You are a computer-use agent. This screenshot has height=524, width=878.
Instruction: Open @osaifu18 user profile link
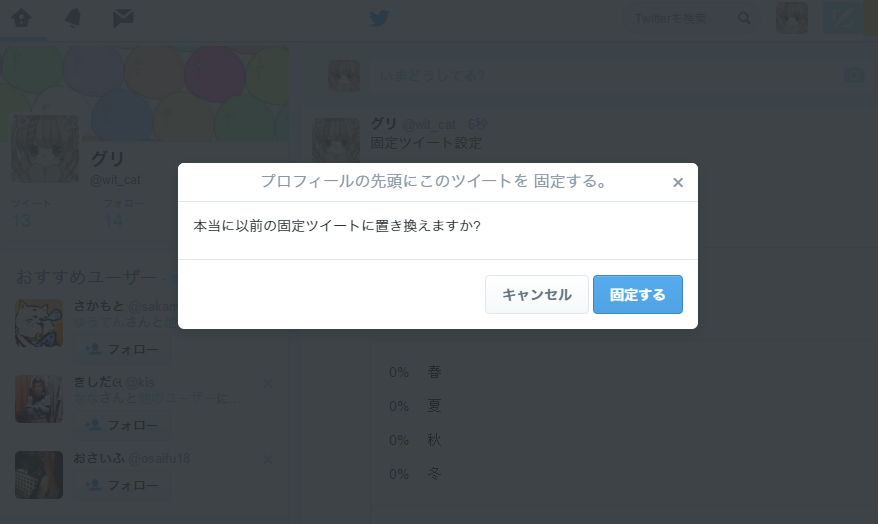point(160,458)
